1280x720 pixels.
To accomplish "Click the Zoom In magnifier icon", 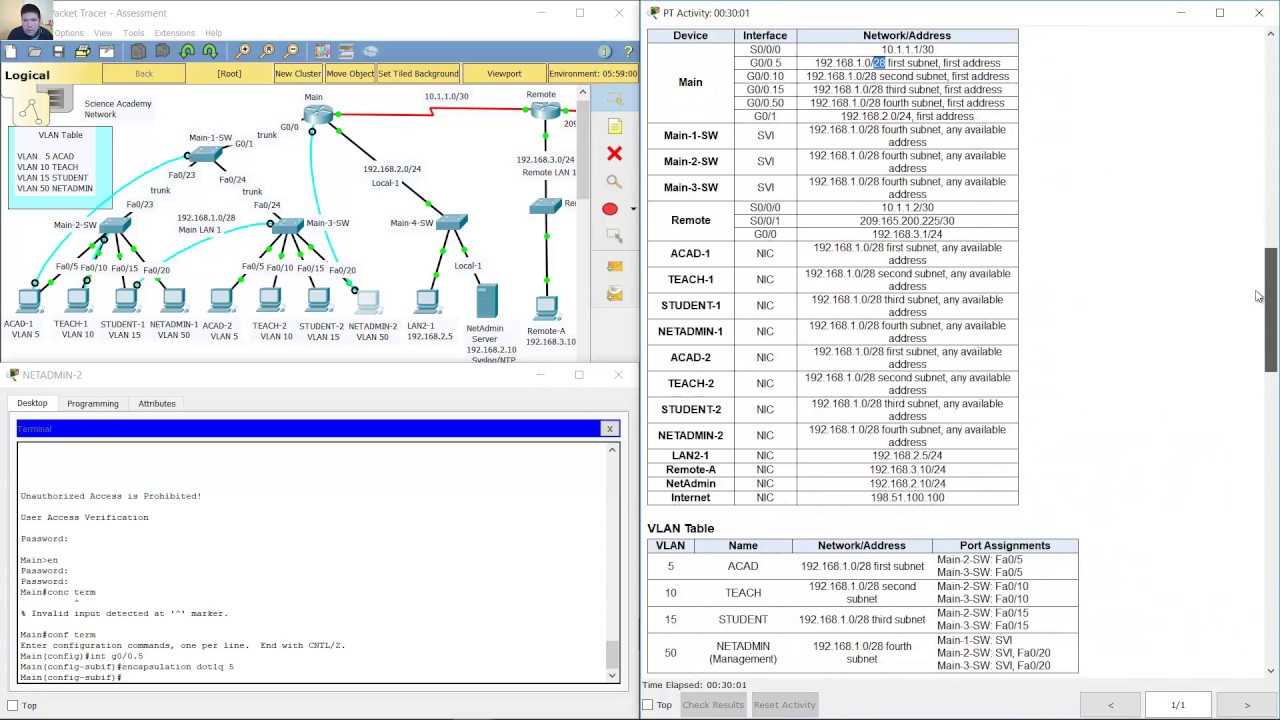I will (243, 51).
